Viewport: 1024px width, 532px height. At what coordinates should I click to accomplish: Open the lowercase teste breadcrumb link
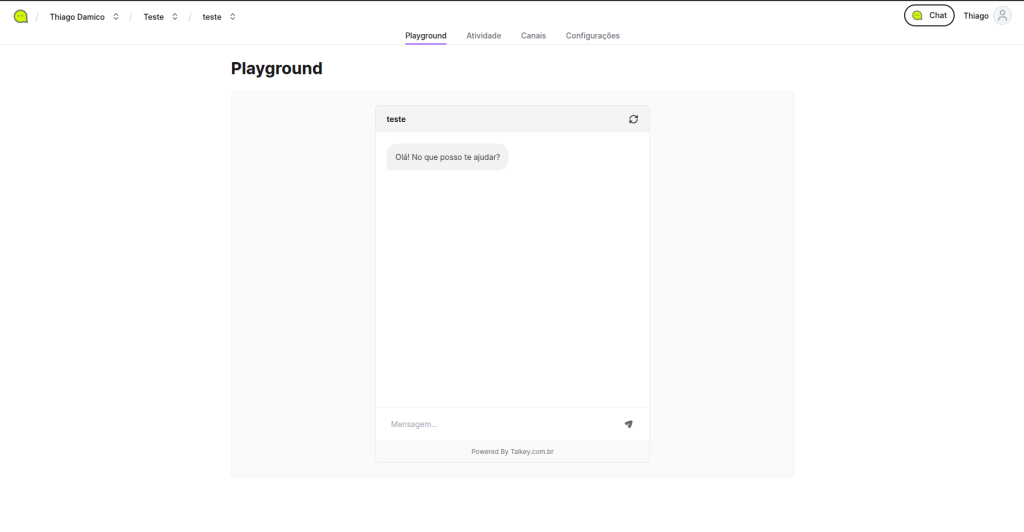[211, 17]
